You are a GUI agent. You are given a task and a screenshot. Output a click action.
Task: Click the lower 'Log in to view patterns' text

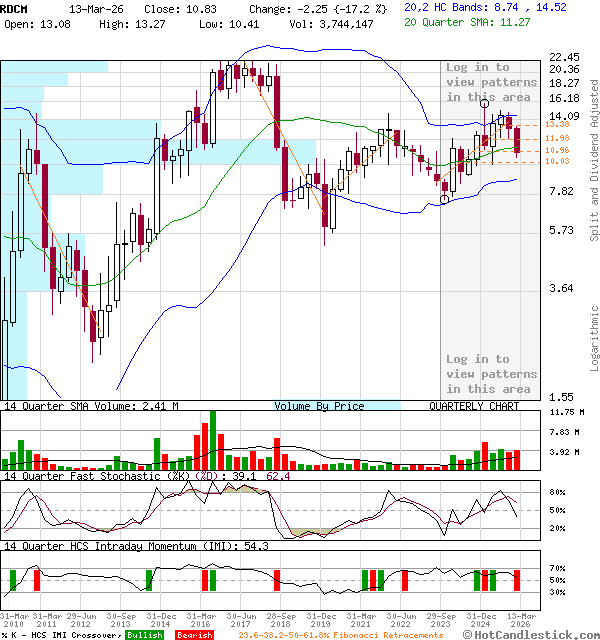coord(489,373)
